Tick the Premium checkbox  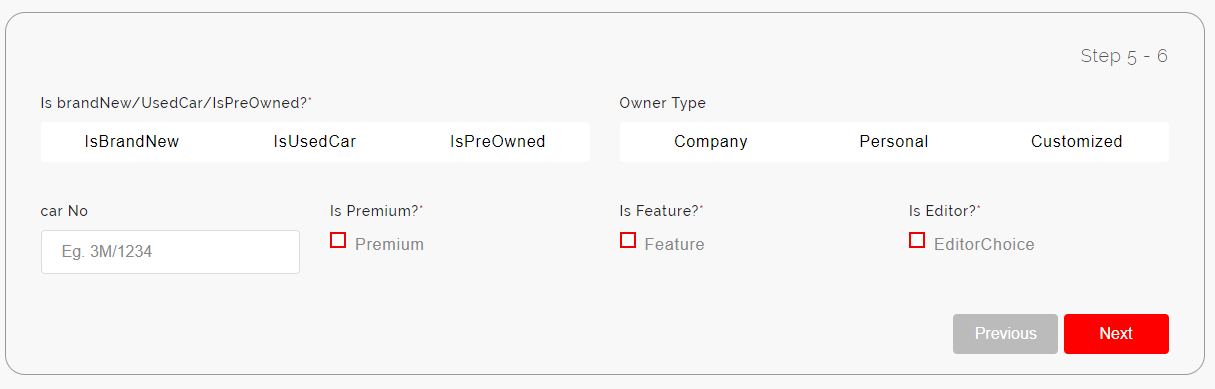click(338, 240)
